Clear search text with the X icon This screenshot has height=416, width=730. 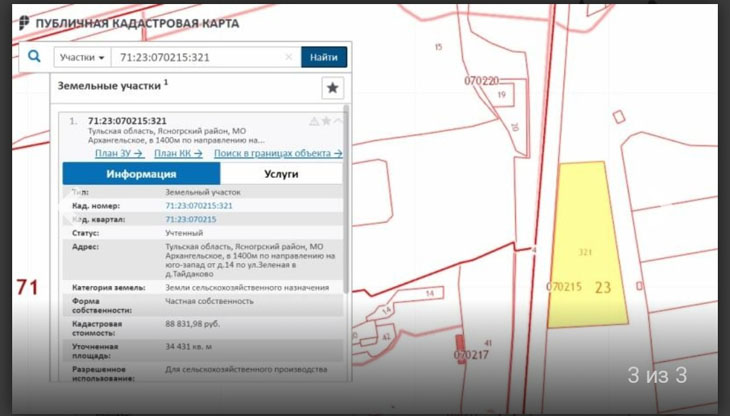[x=289, y=57]
